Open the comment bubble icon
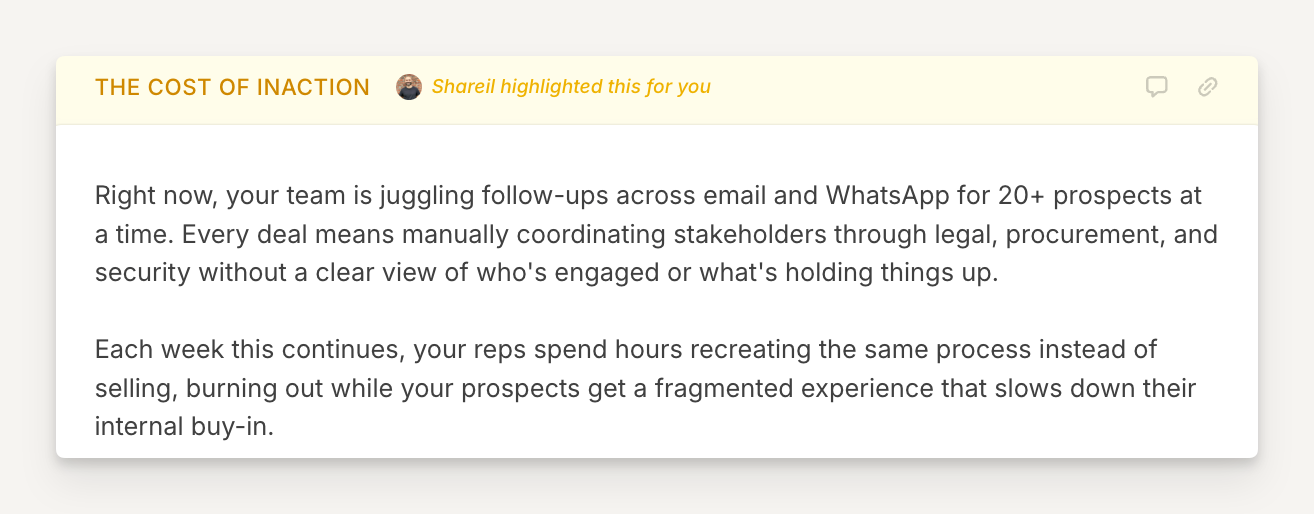The image size is (1314, 514). pos(1157,87)
